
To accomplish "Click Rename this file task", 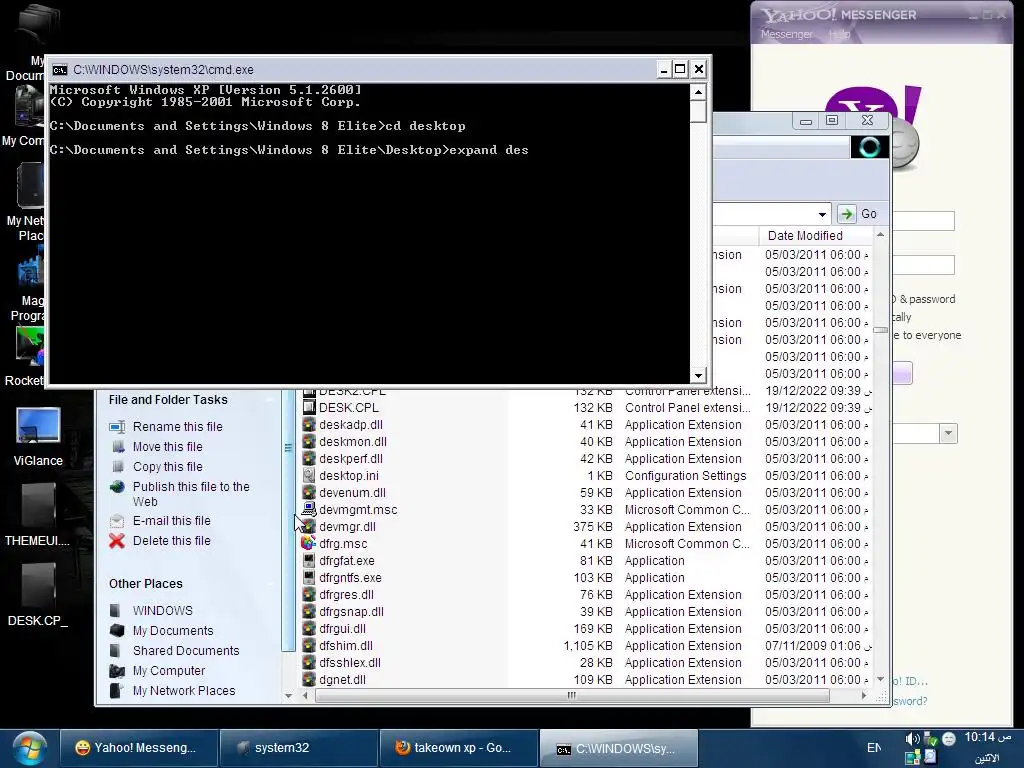I will point(177,426).
